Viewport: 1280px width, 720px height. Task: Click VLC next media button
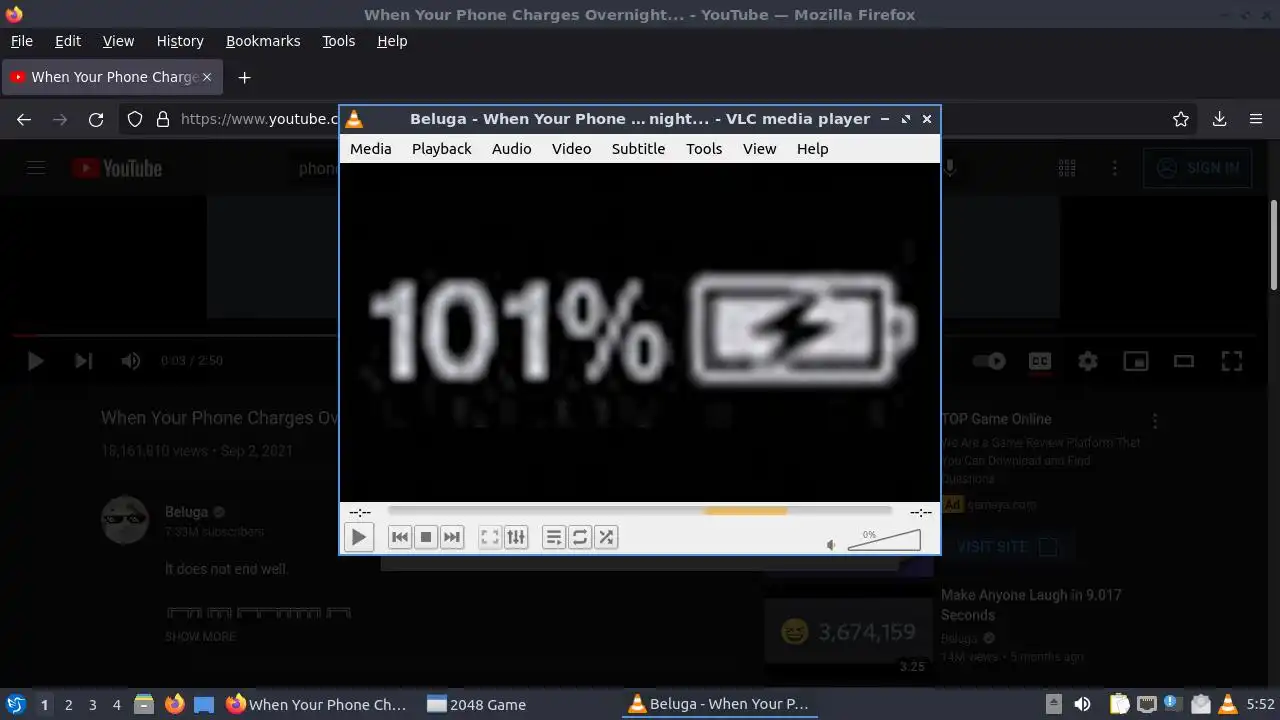452,537
